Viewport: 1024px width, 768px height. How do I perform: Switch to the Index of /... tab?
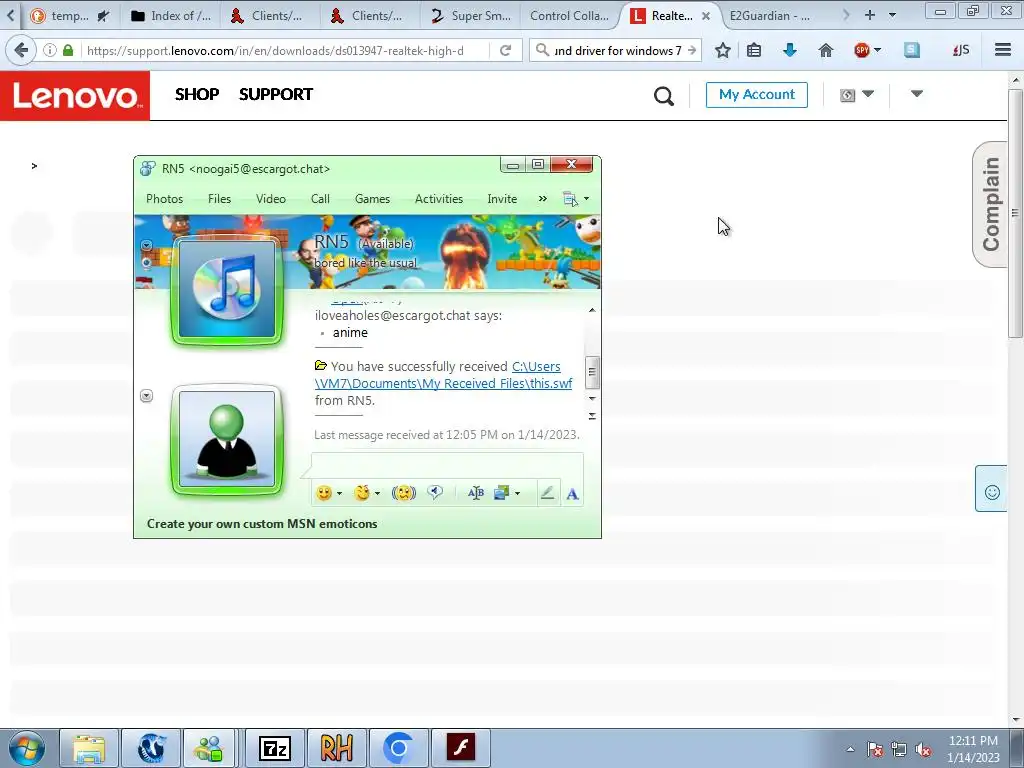[x=171, y=16]
